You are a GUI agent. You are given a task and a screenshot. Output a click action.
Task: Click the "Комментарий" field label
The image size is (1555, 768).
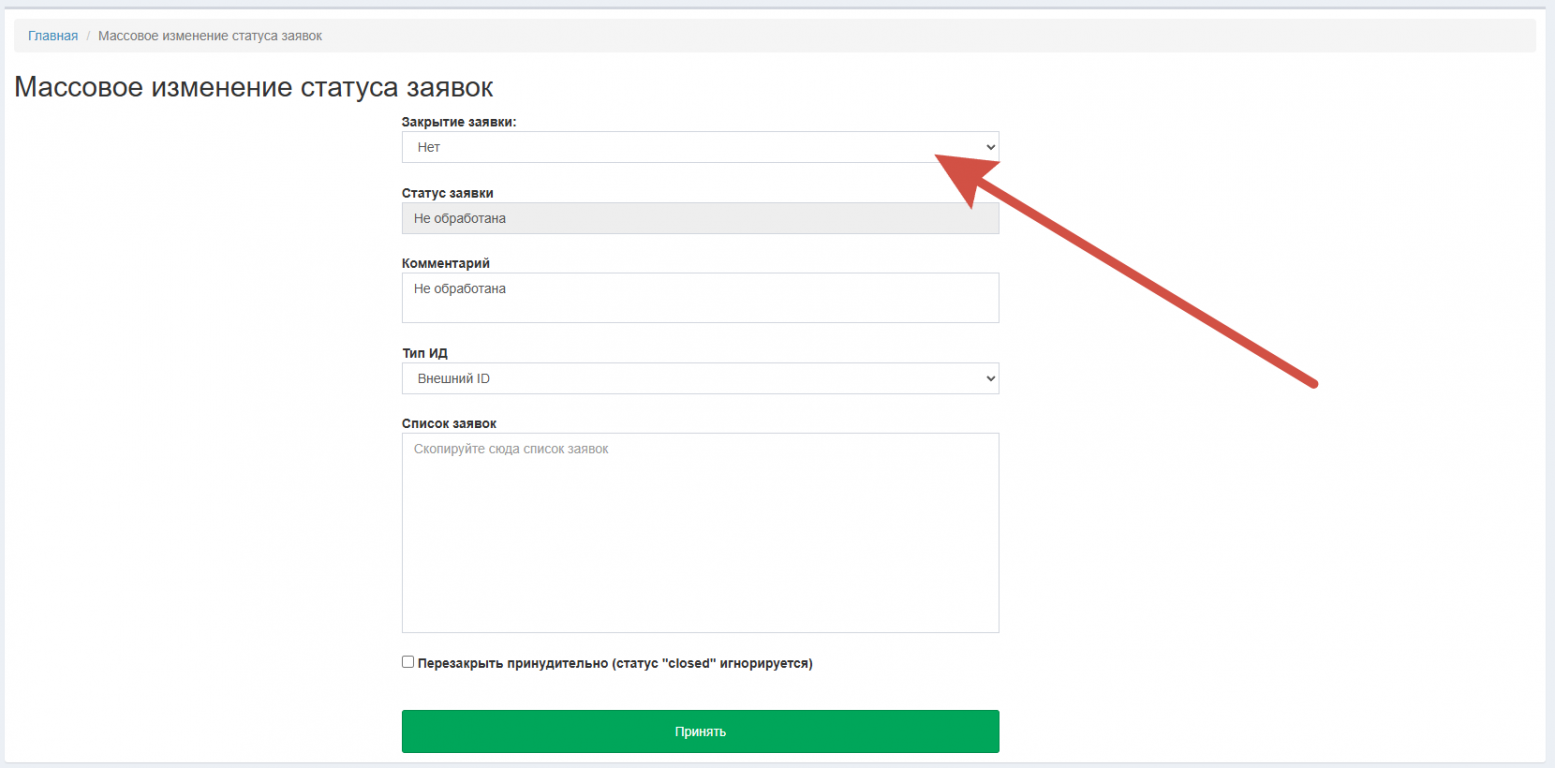[446, 263]
